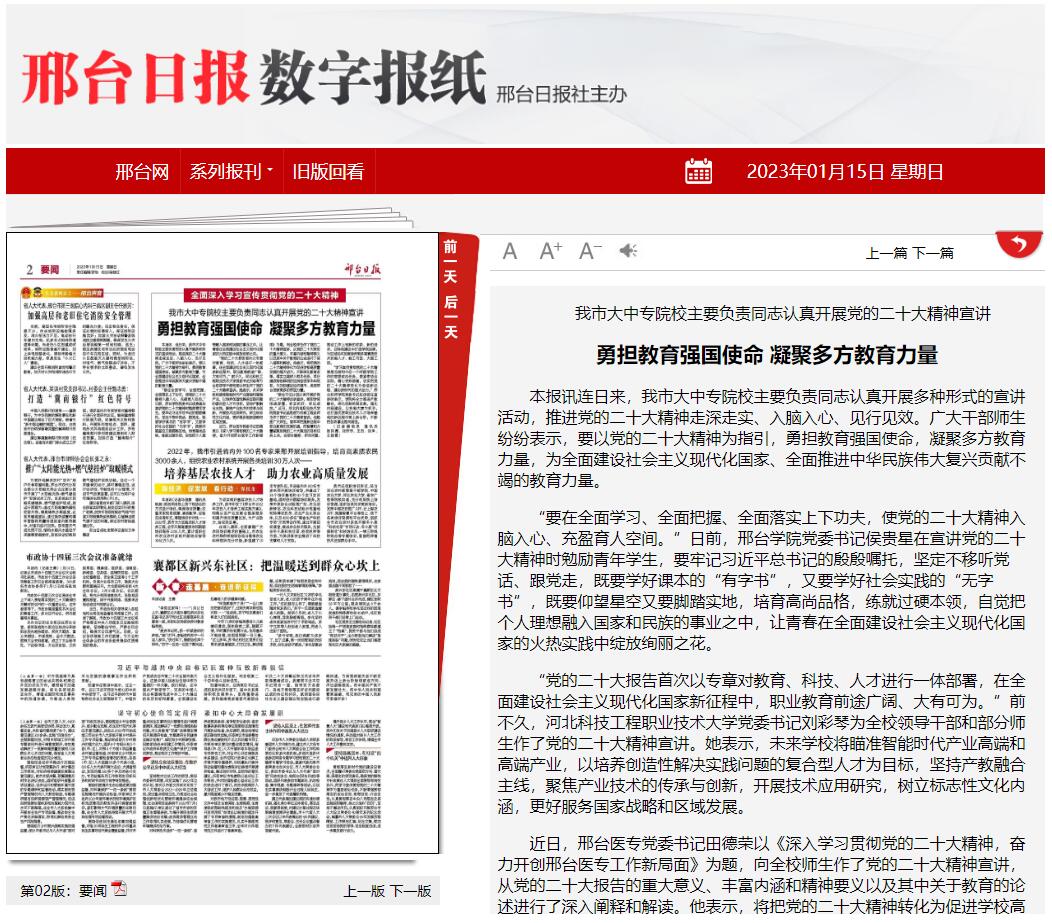Screen dimensions: 1052x923
Task: Open the calendar date picker icon
Action: 699,171
